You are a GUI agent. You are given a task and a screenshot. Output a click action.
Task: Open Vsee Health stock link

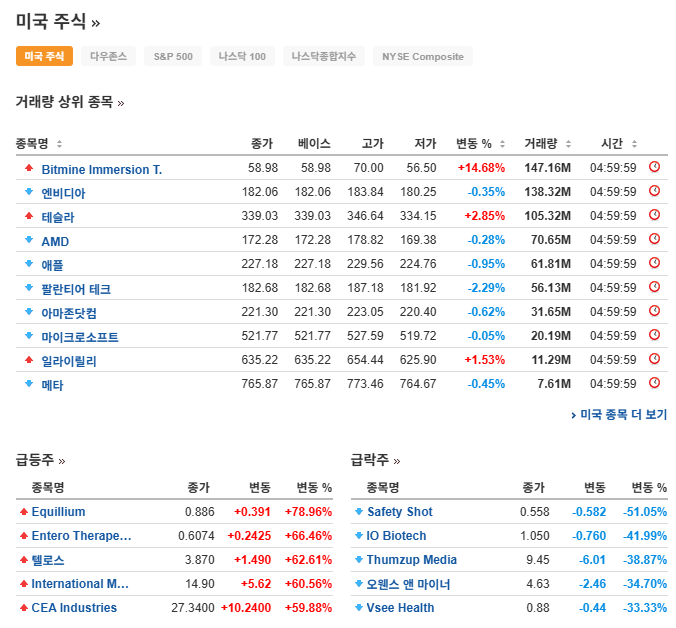pos(401,608)
